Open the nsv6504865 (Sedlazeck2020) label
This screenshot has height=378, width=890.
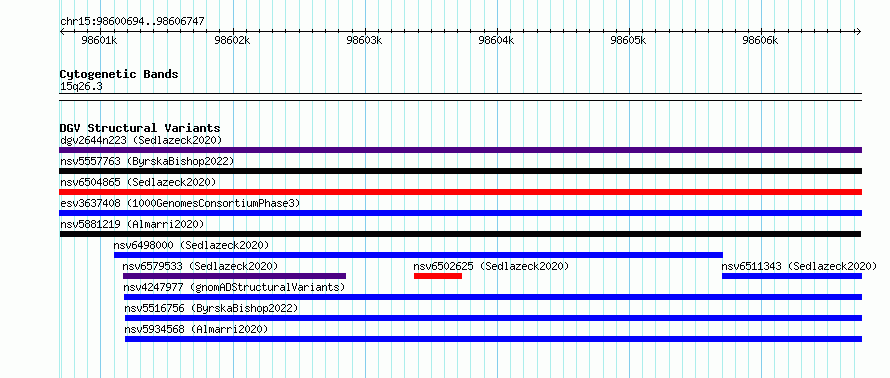point(138,182)
